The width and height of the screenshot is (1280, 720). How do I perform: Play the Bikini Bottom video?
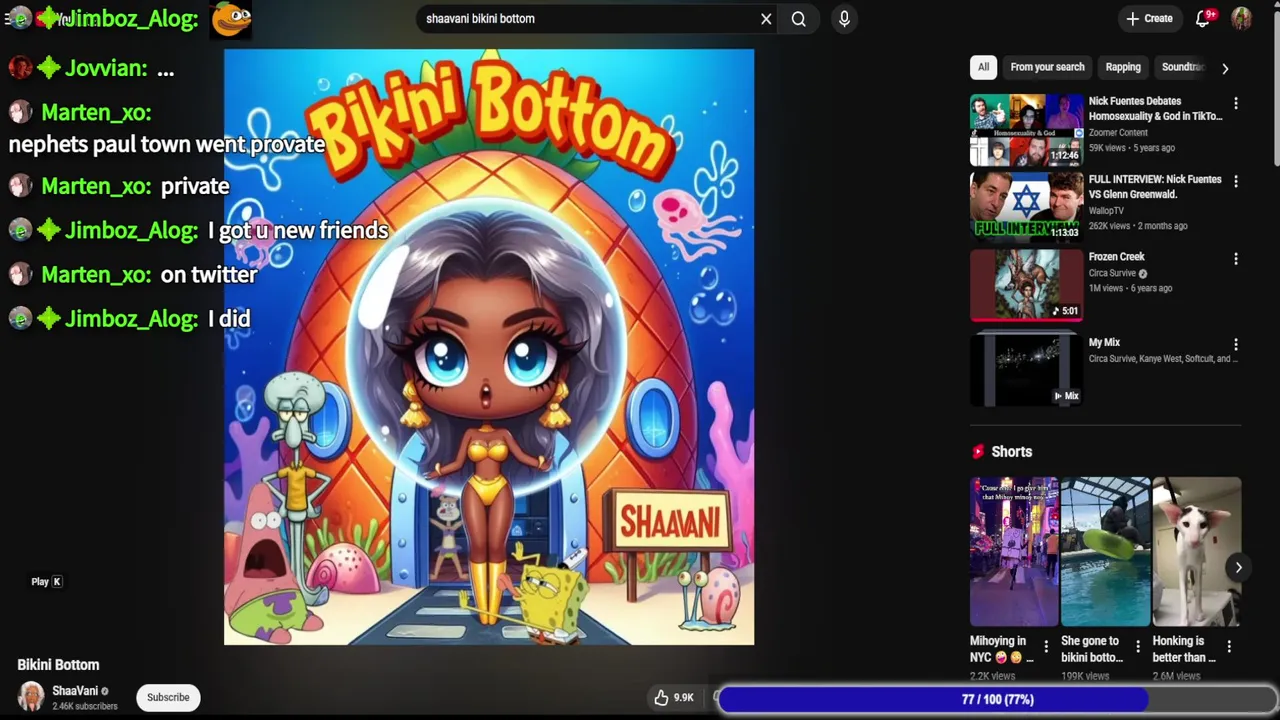click(x=489, y=347)
